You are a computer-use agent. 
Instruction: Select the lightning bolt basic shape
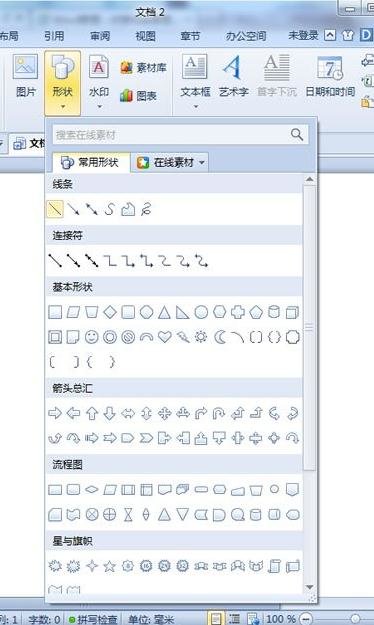pos(183,337)
